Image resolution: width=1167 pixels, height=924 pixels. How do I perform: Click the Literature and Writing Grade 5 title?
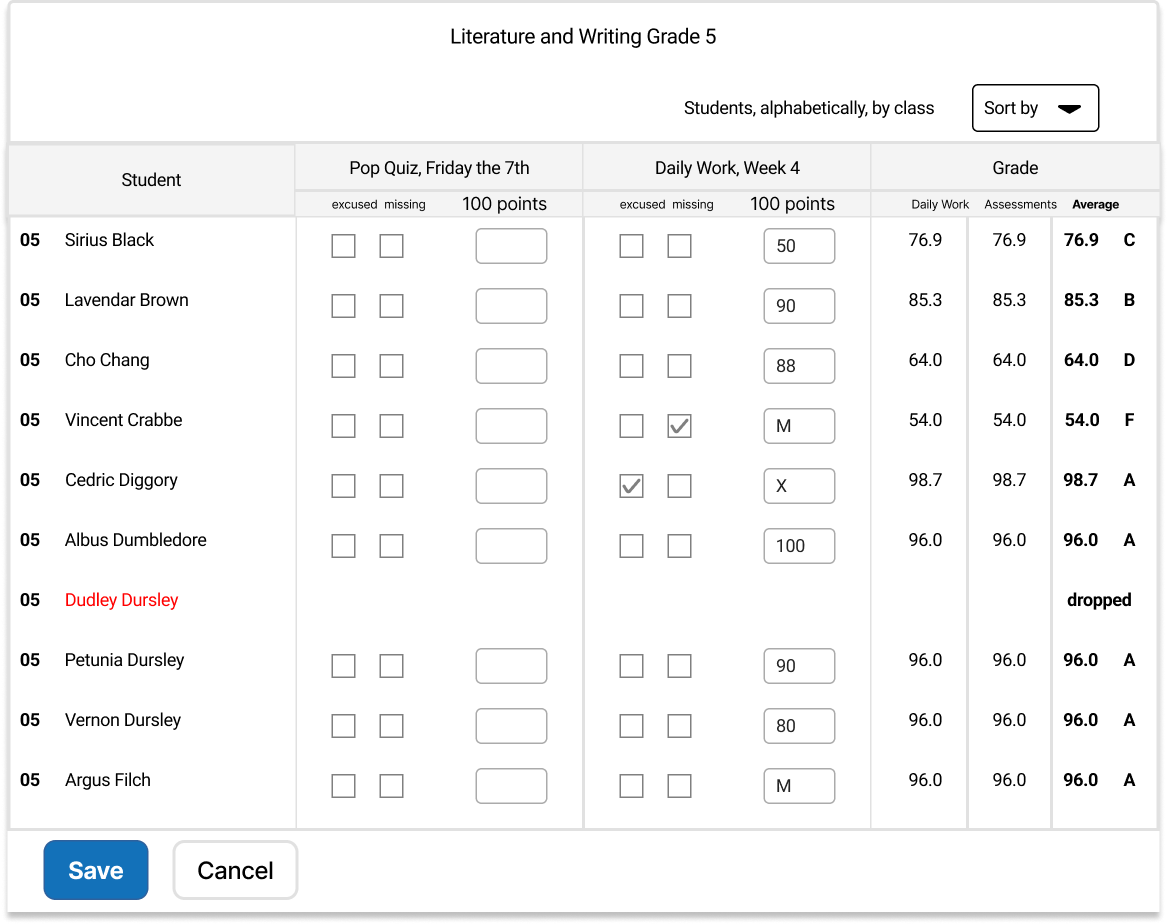583,36
